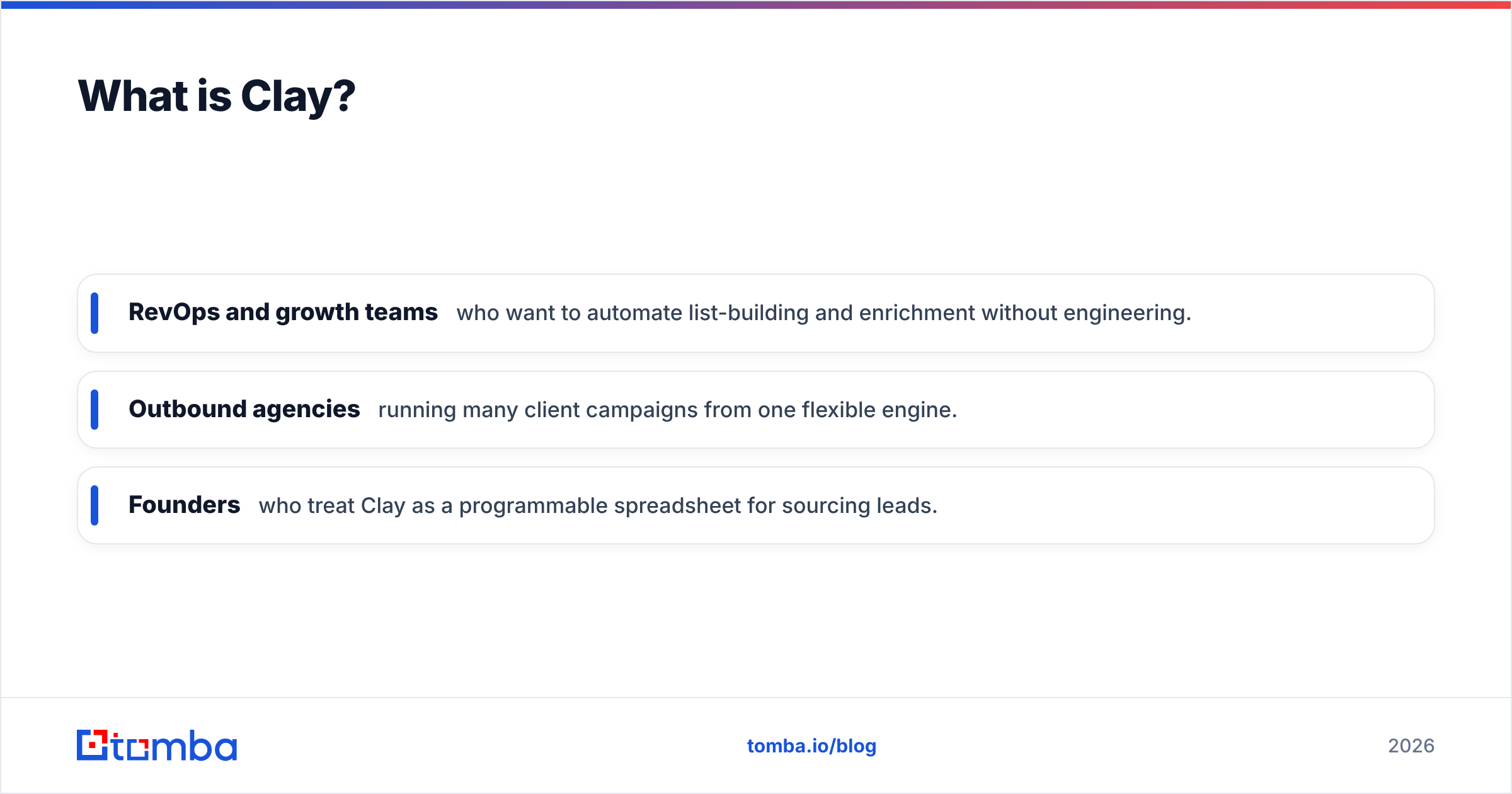The image size is (1512, 794).
Task: Click the Outbound agencies card
Action: [756, 410]
